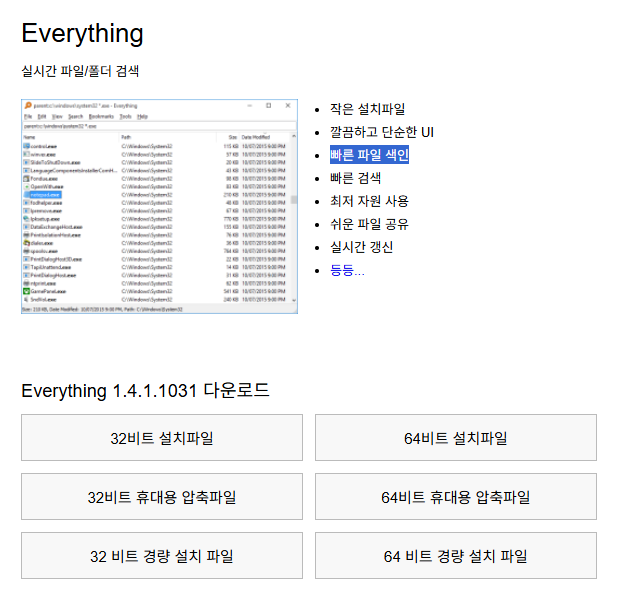Image resolution: width=632 pixels, height=592 pixels.
Task: Open the 등등... link
Action: pos(347,270)
